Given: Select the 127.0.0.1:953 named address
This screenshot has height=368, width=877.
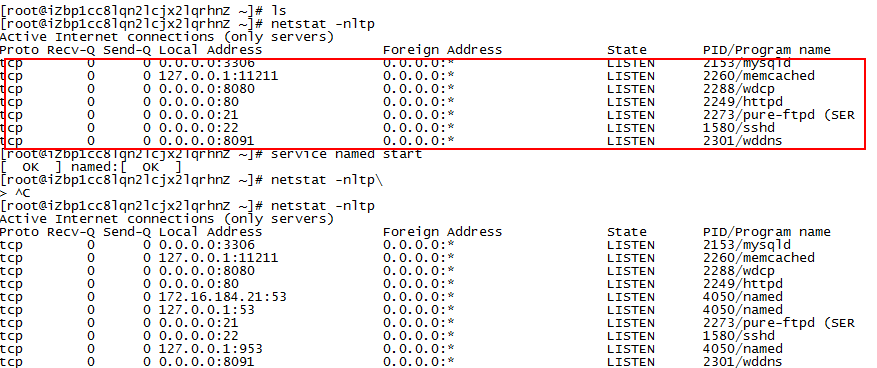Looking at the screenshot, I should pyautogui.click(x=210, y=349).
